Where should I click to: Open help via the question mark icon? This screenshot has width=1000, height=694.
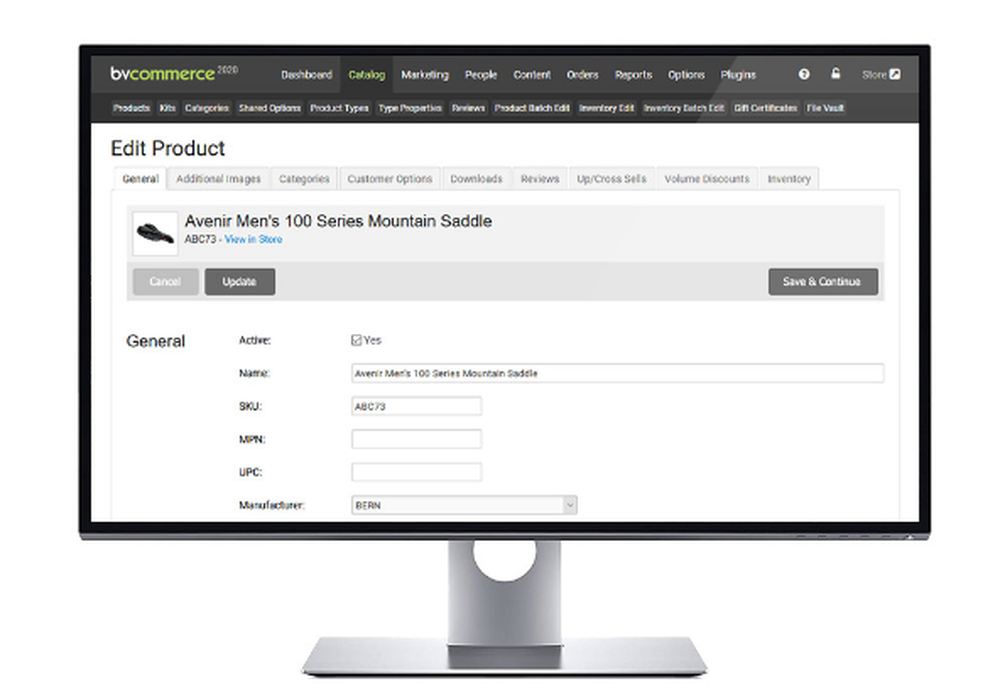(803, 74)
